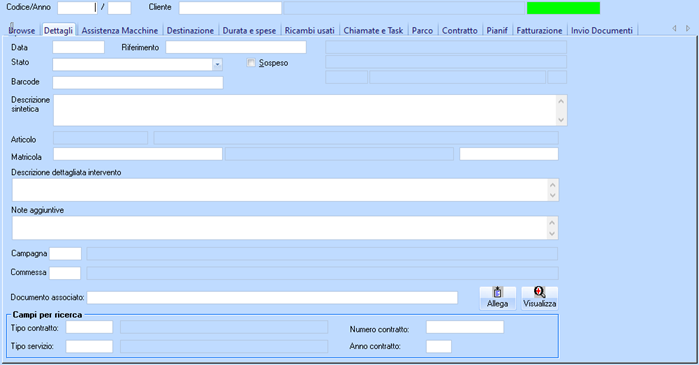
Task: Toggle the Sospeso checkbox
Action: tap(251, 63)
